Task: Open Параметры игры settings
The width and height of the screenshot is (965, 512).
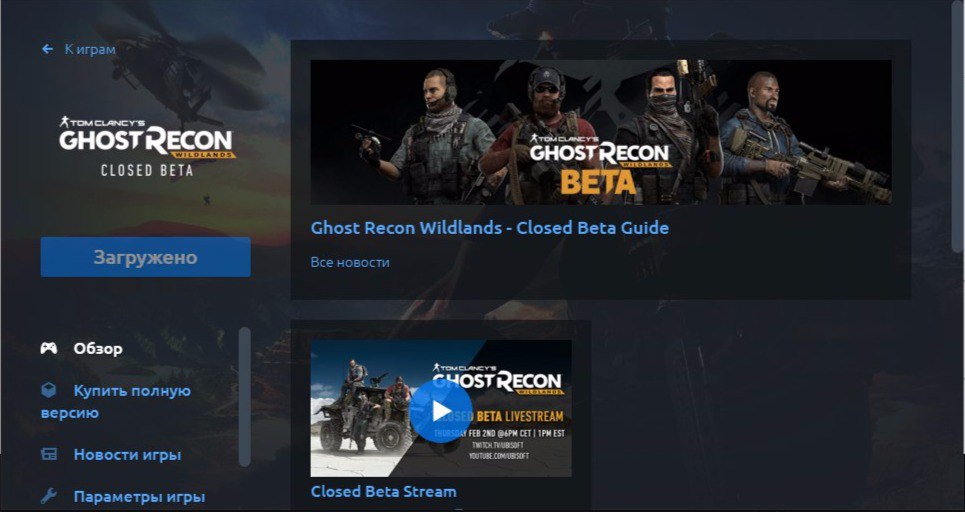Action: point(139,497)
